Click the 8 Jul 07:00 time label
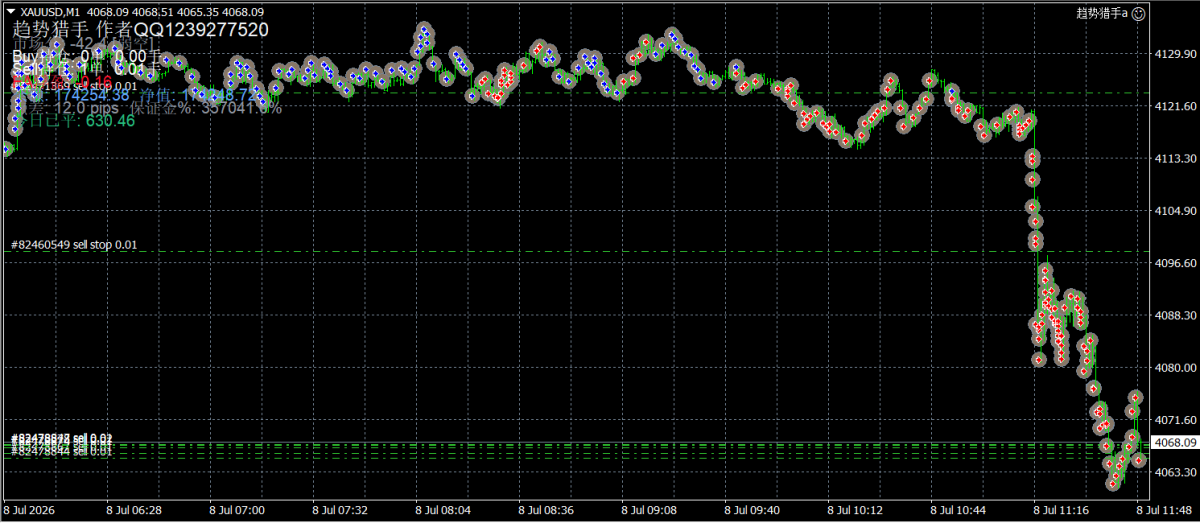1200x523 pixels. coord(237,509)
